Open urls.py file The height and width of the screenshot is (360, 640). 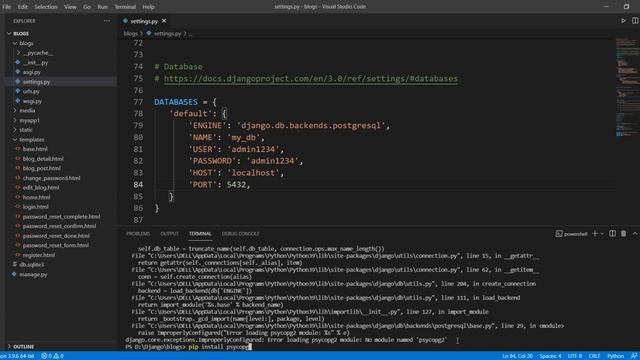click(x=31, y=91)
